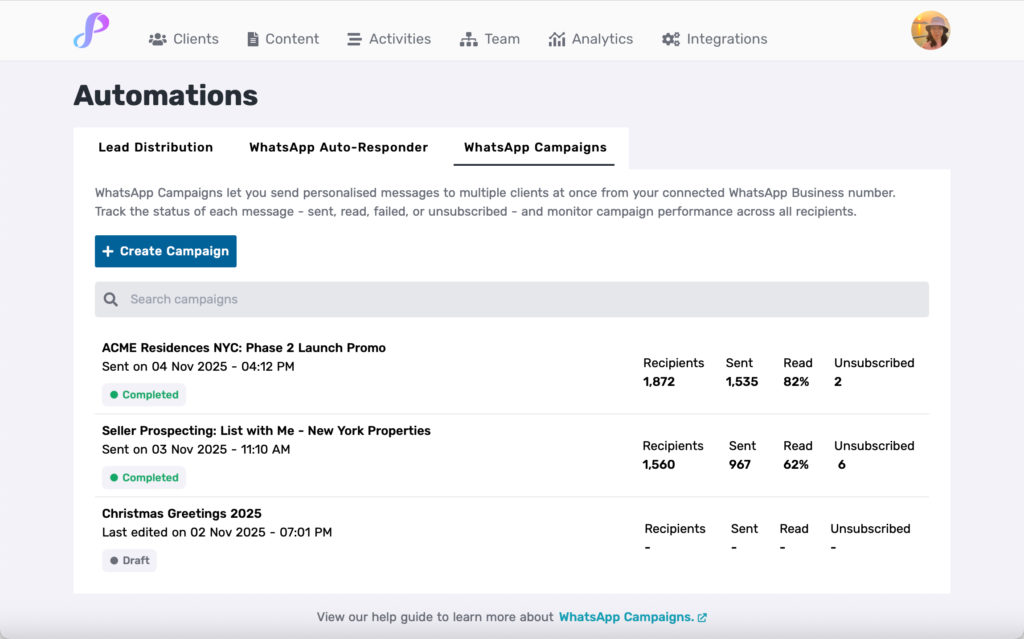The width and height of the screenshot is (1024, 639).
Task: Open the WhatsApp Auto-Responder tab
Action: coord(338,147)
